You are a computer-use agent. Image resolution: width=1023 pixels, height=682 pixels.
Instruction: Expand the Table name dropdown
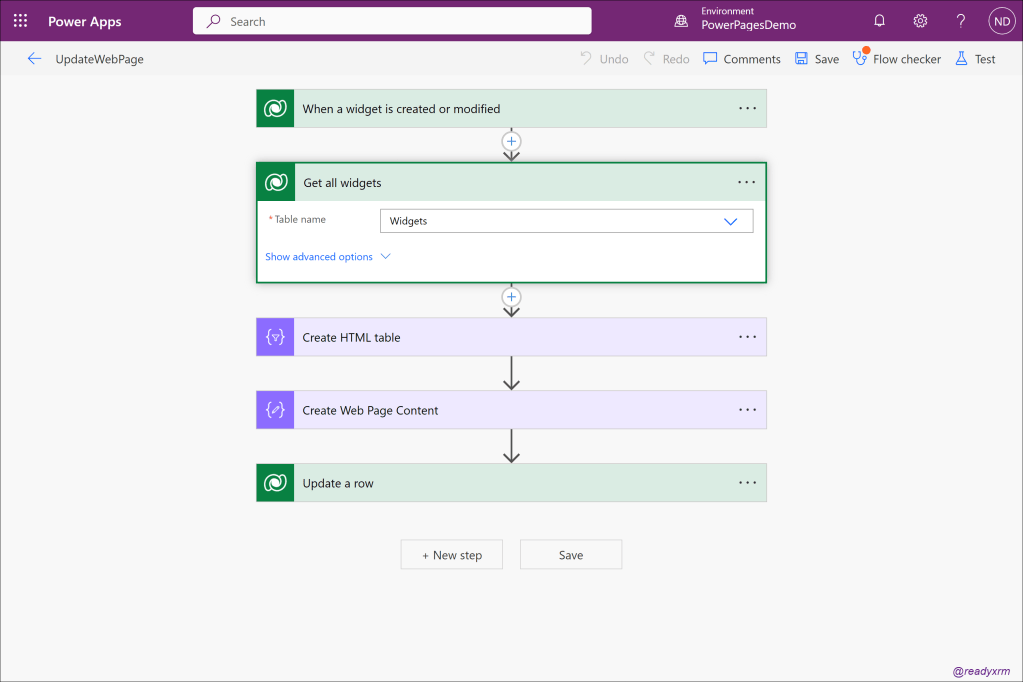730,221
